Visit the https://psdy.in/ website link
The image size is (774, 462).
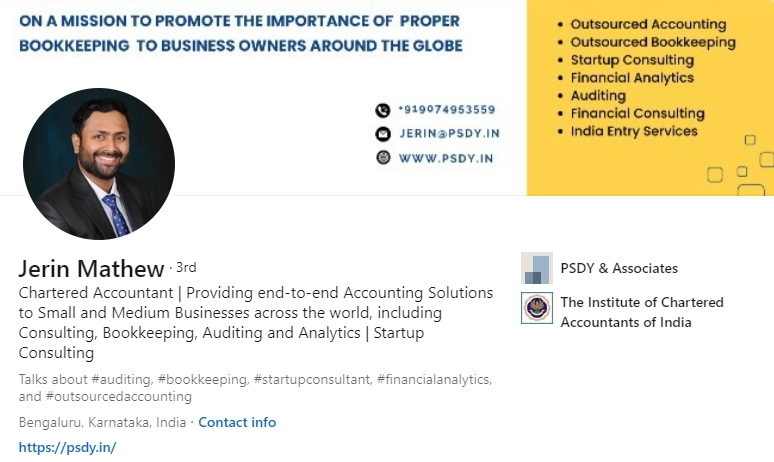tap(68, 447)
